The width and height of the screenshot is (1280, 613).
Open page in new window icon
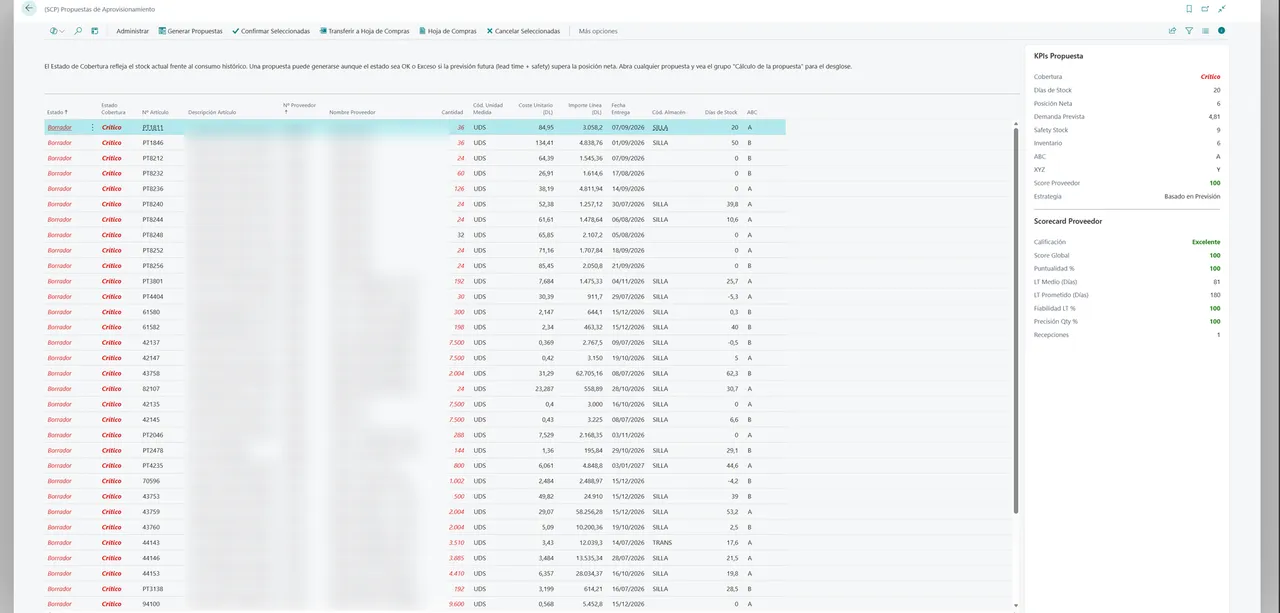click(1205, 8)
